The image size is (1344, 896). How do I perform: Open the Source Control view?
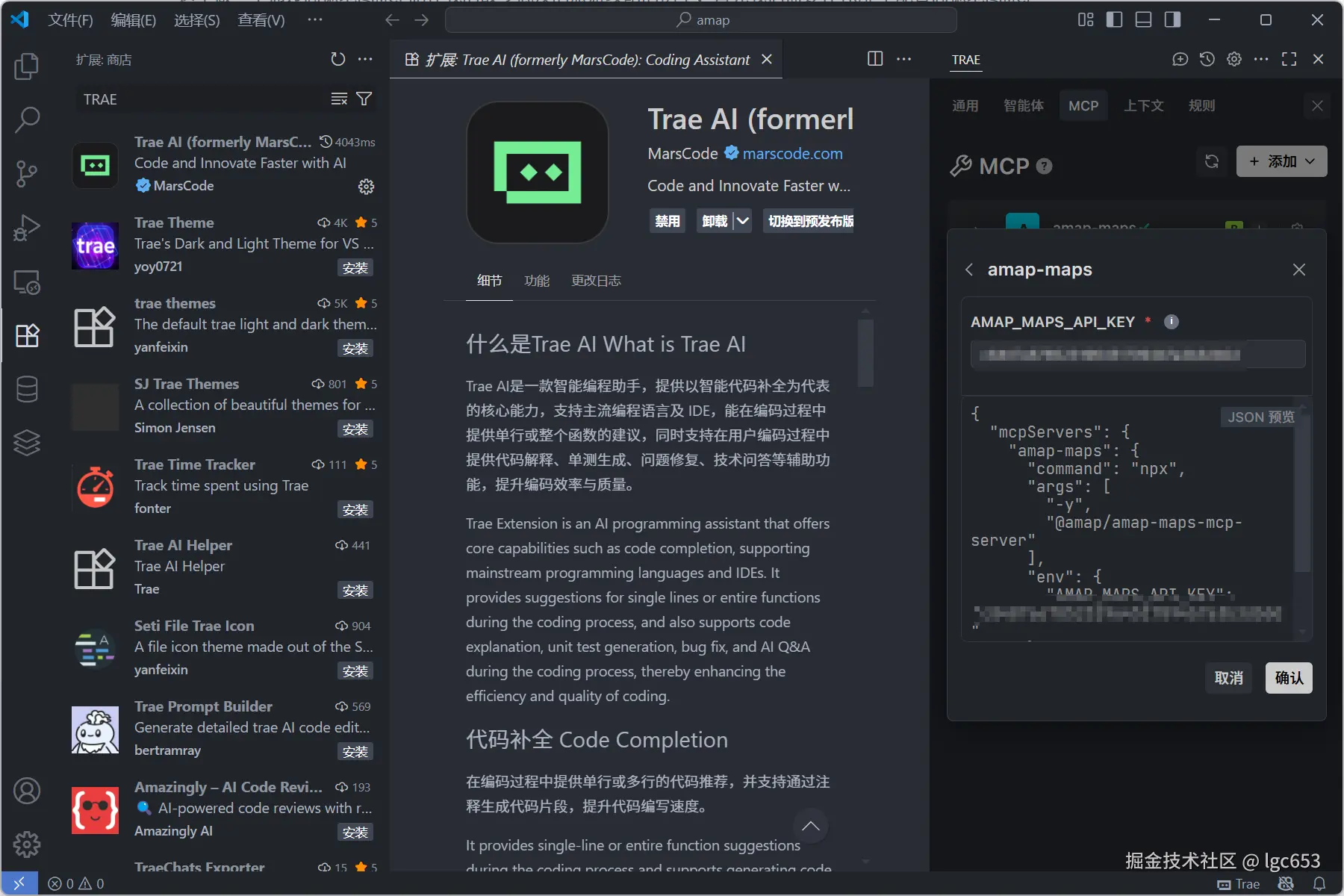(27, 173)
